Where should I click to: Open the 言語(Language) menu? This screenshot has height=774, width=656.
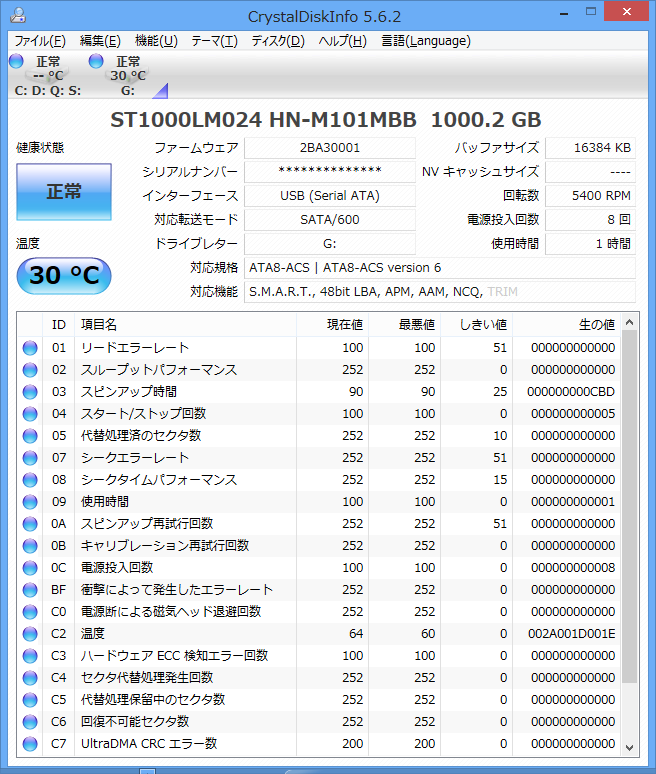click(426, 40)
